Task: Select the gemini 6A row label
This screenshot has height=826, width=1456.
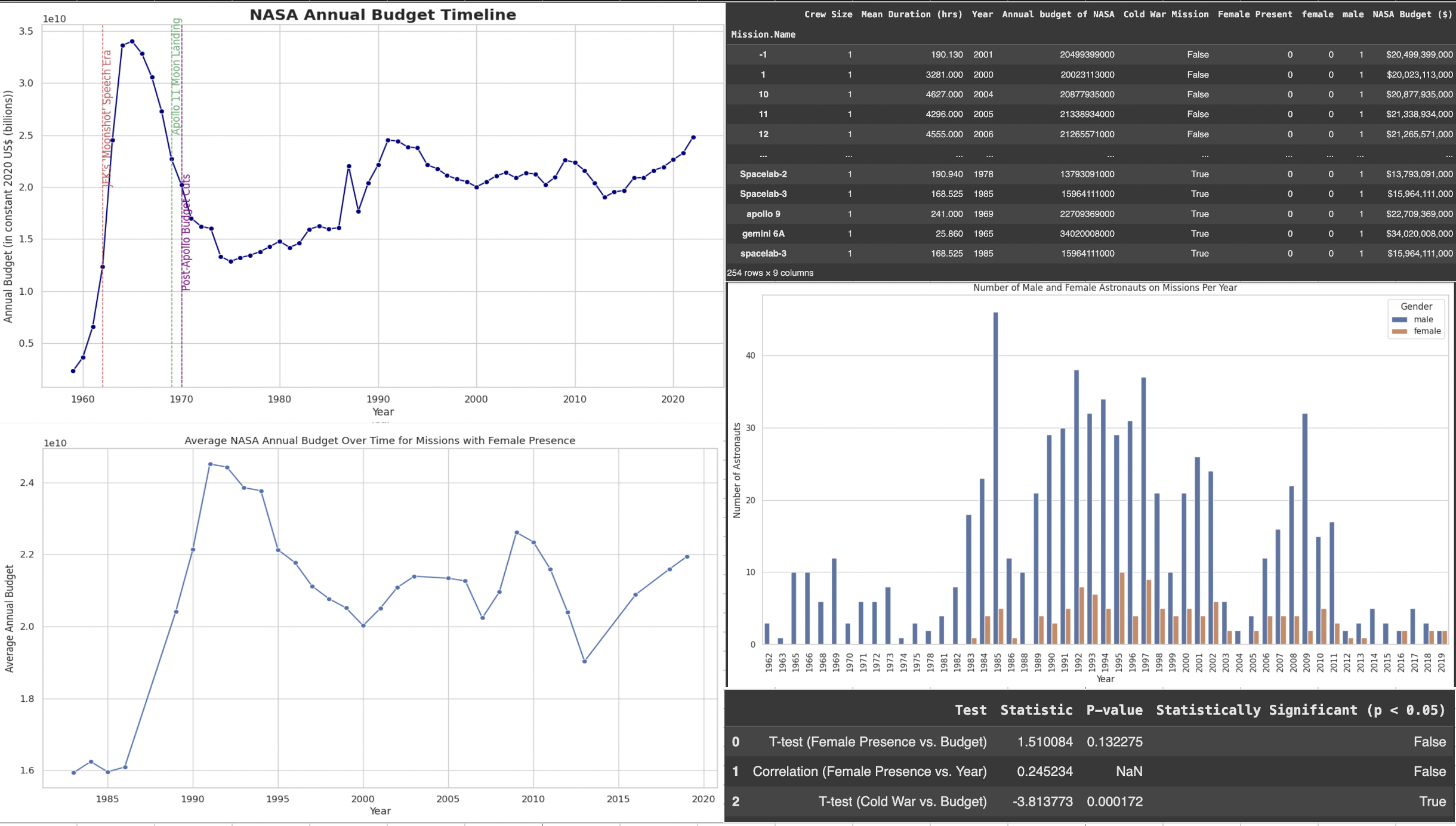Action: click(x=763, y=234)
